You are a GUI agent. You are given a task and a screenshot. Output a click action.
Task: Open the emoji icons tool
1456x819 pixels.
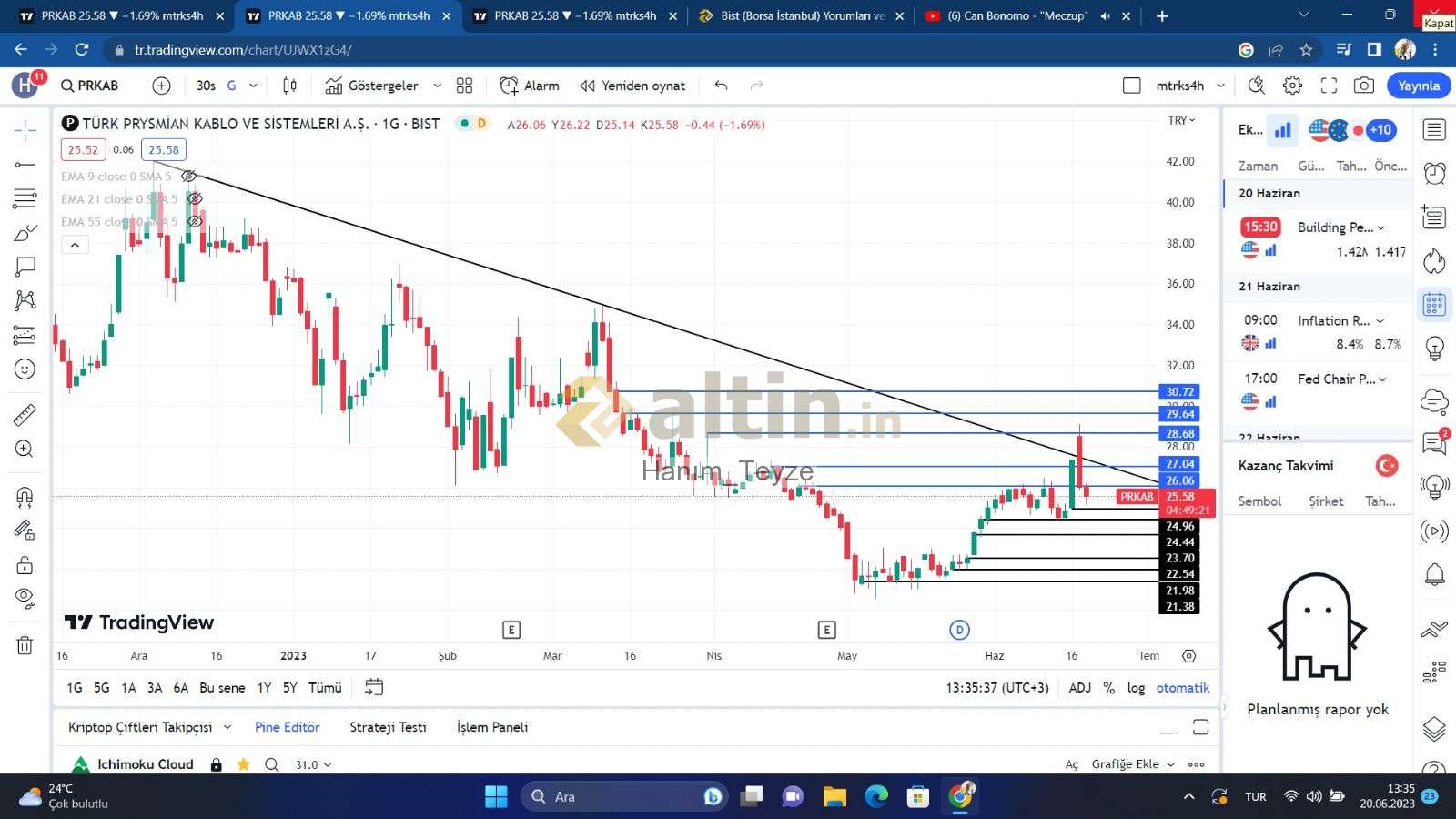pyautogui.click(x=25, y=369)
